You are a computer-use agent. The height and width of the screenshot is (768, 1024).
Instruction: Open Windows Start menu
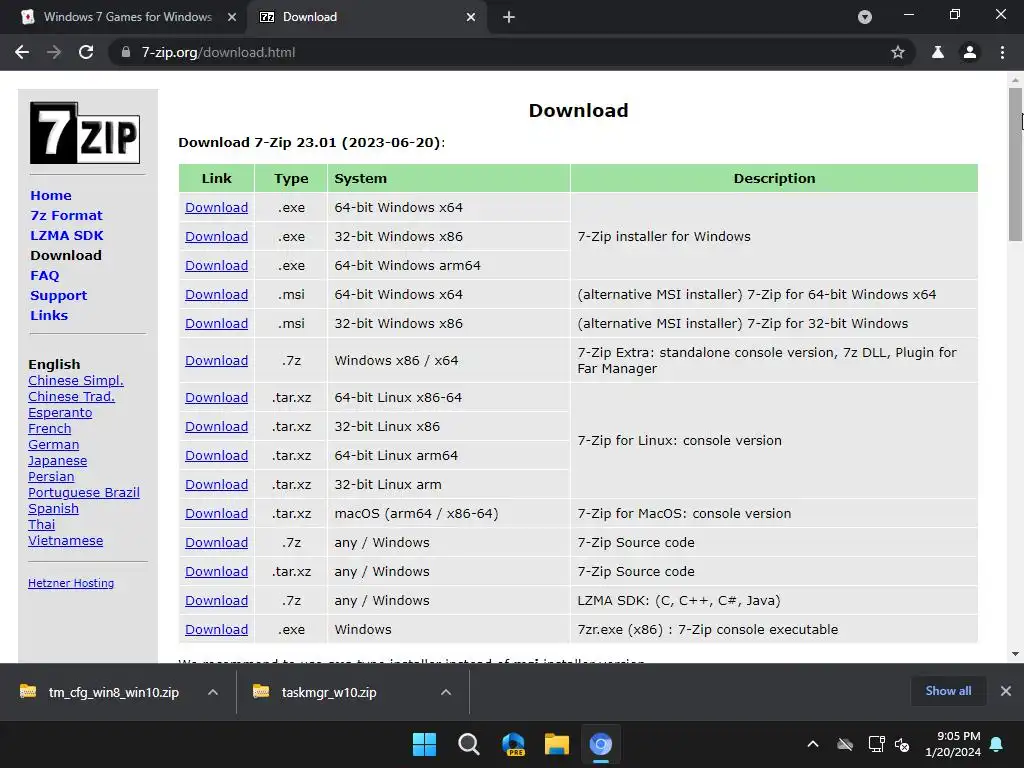424,744
